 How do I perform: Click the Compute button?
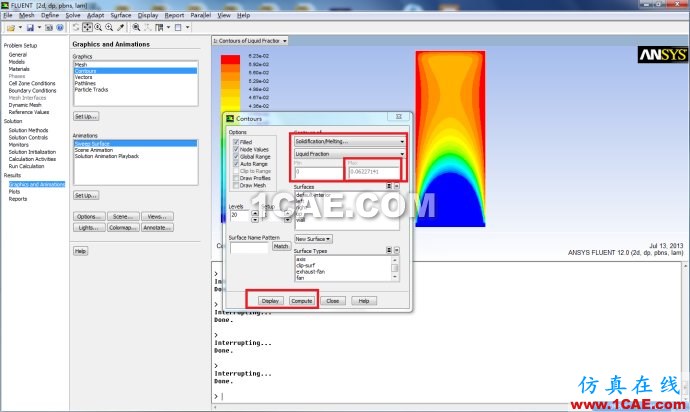[302, 301]
